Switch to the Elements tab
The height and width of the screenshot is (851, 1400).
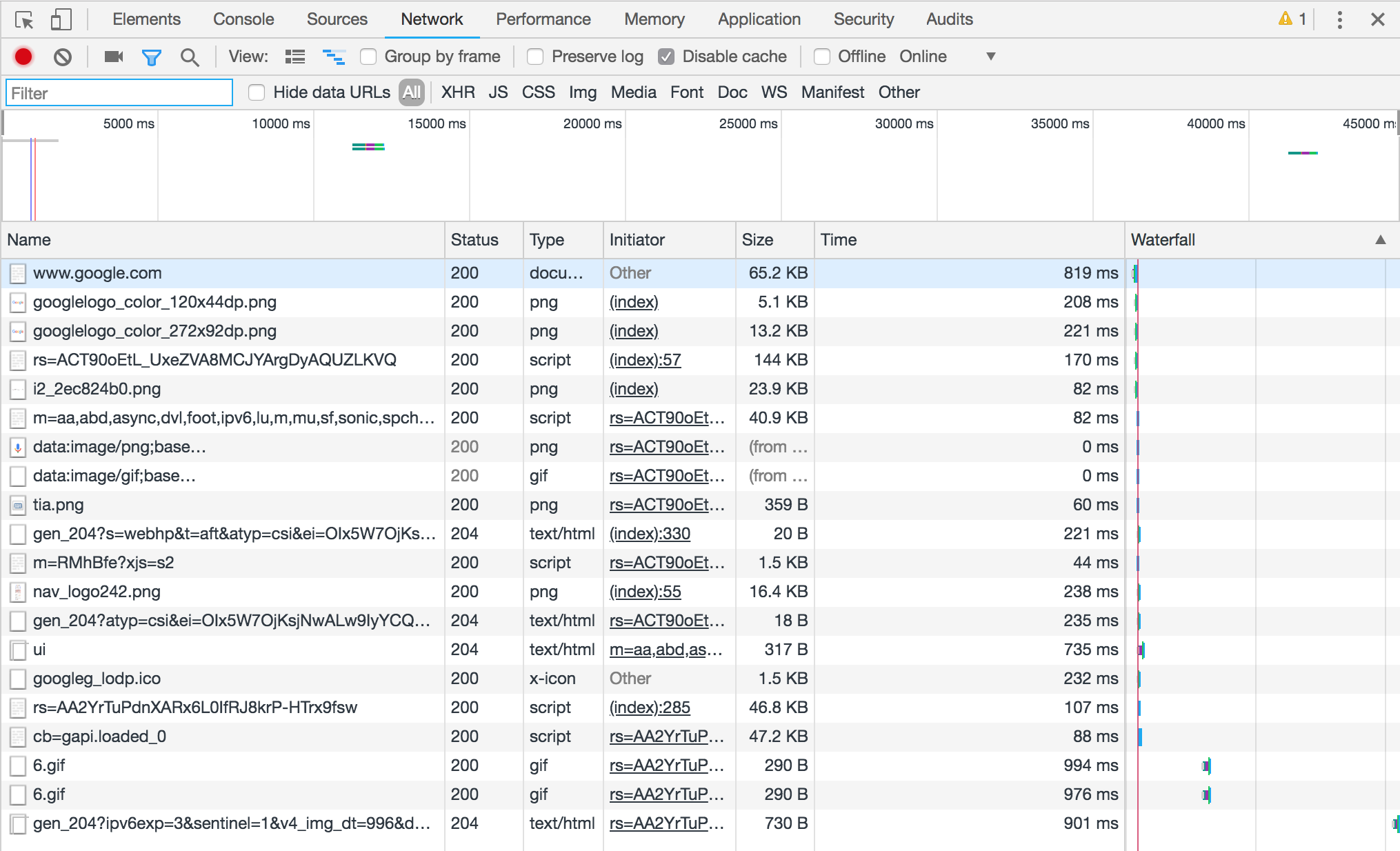coord(146,19)
